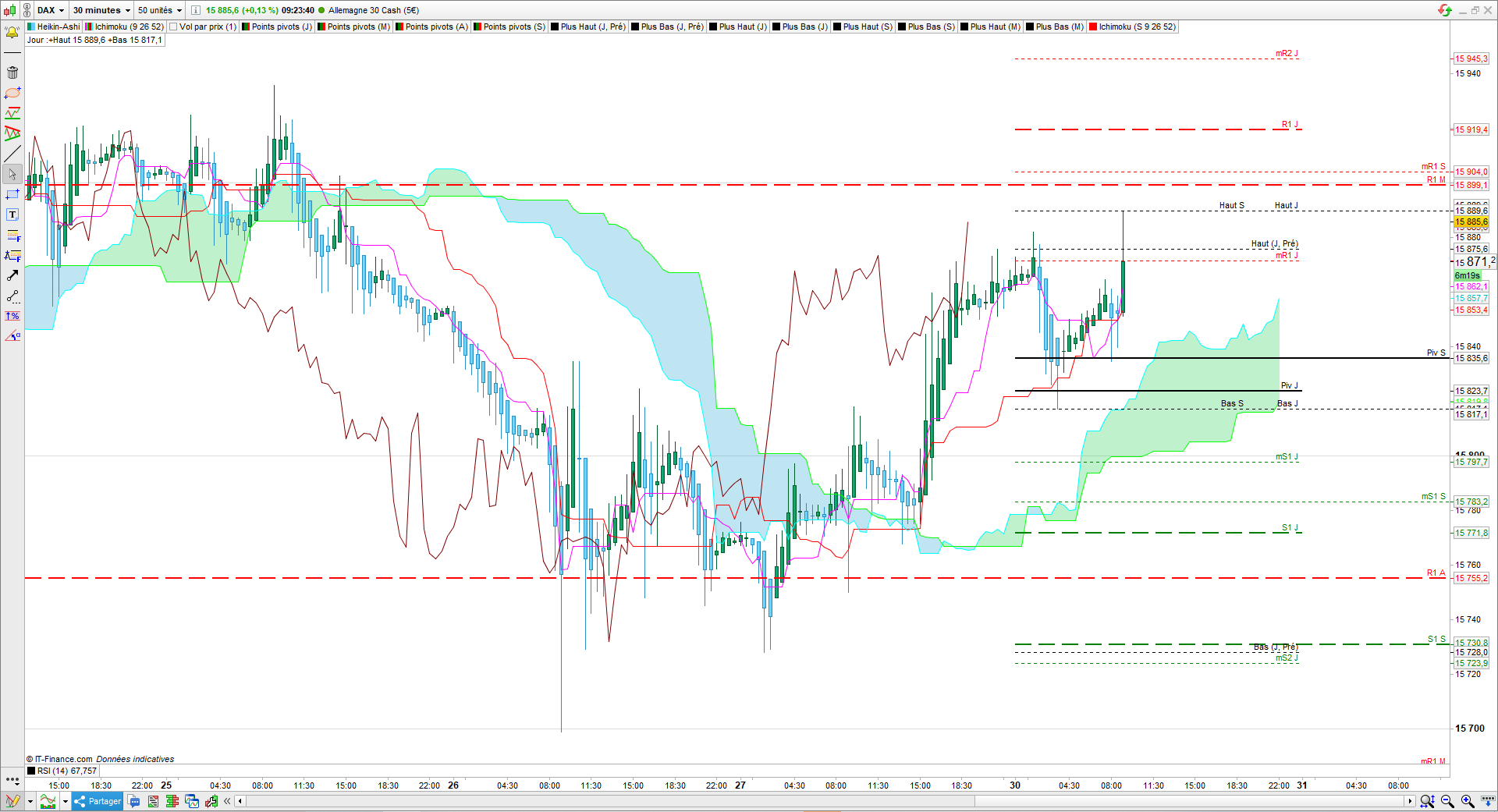
Task: Open the DAX instrument dropdown
Action: point(51,10)
